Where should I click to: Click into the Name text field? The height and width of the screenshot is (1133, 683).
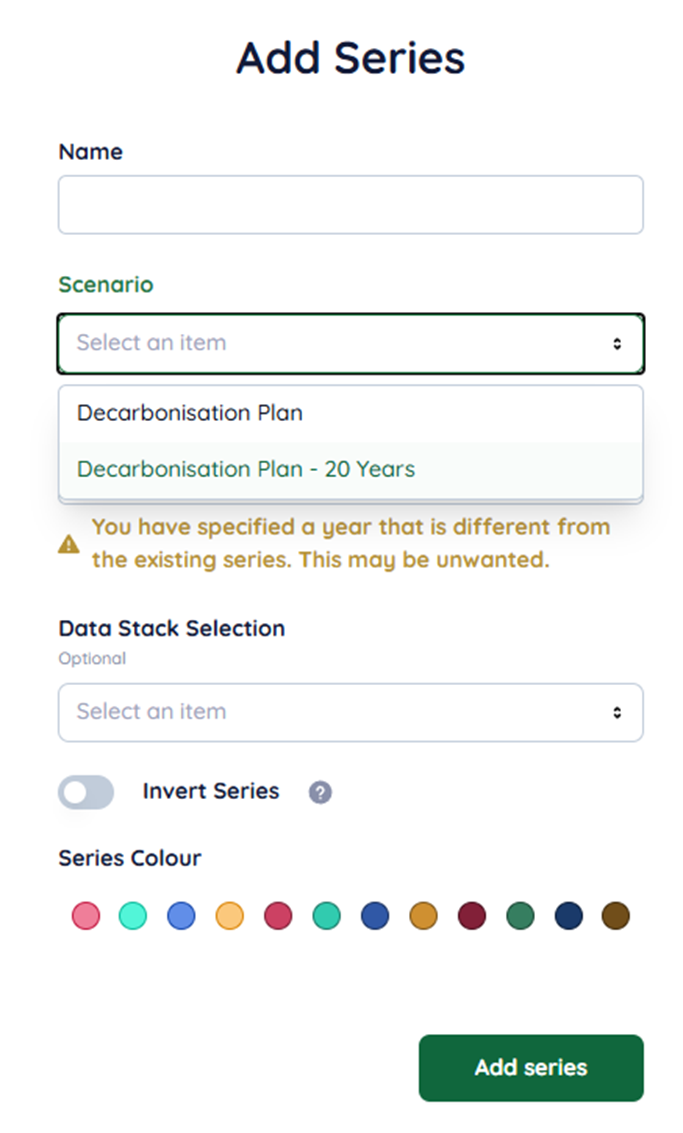pos(350,205)
